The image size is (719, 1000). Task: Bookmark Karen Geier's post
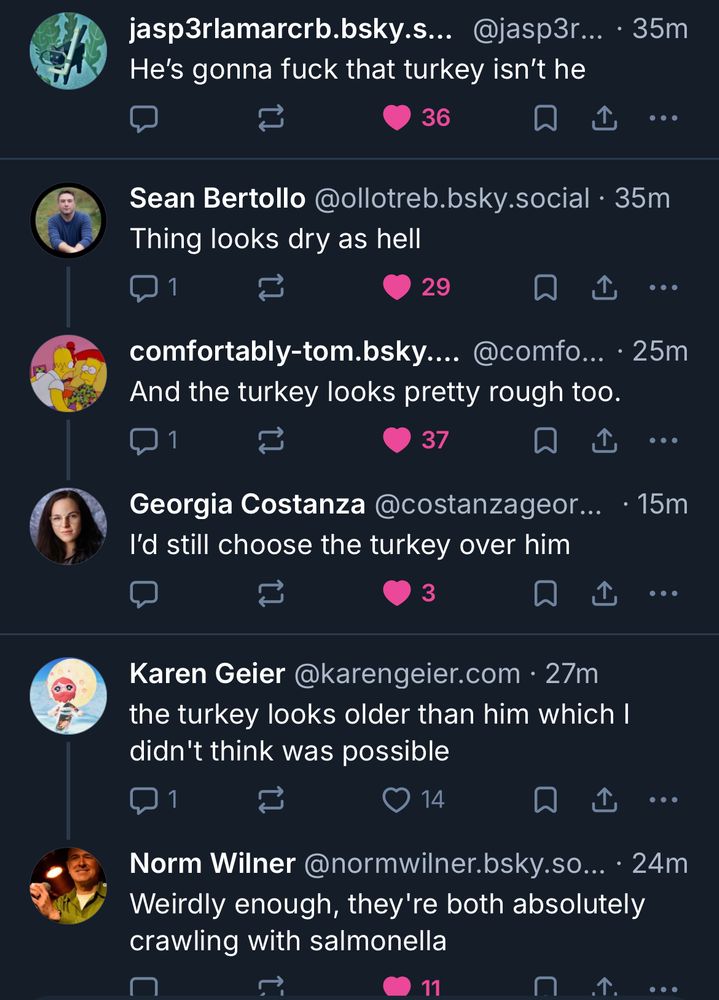[x=545, y=799]
